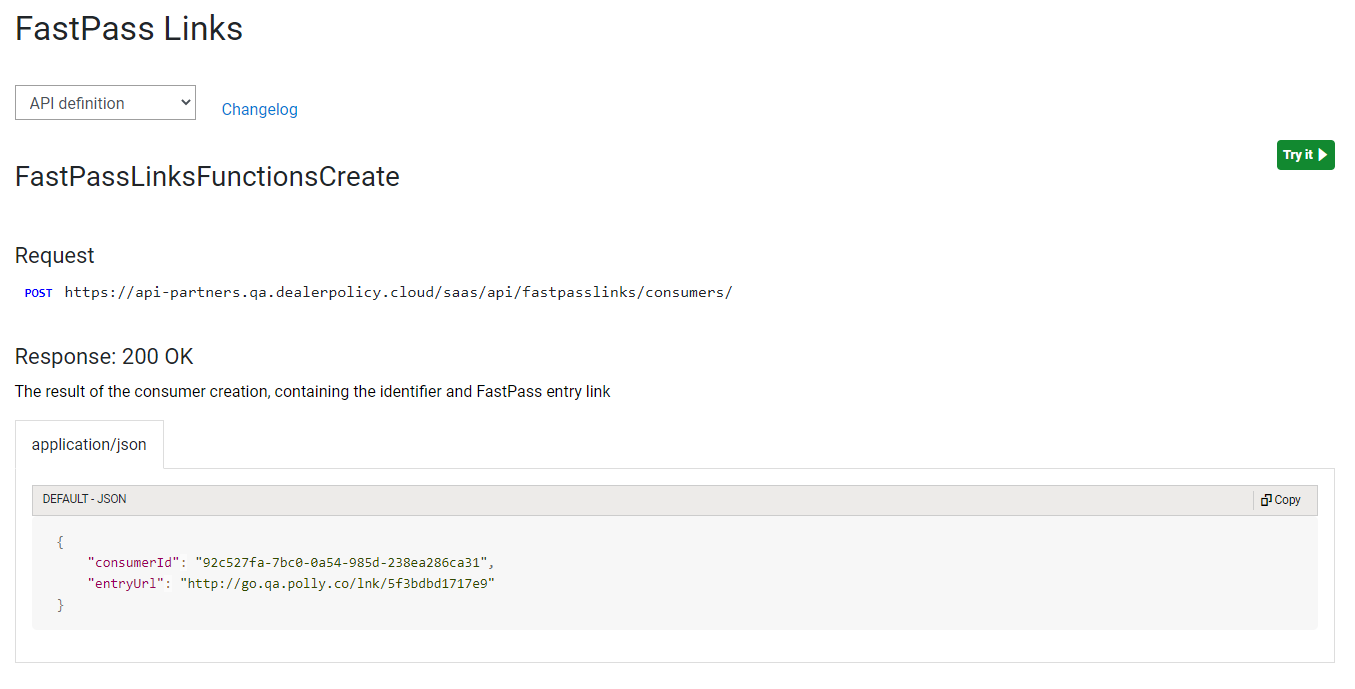Switch to the application/json tab
Viewport: 1355px width, 689px height.
pyautogui.click(x=89, y=444)
